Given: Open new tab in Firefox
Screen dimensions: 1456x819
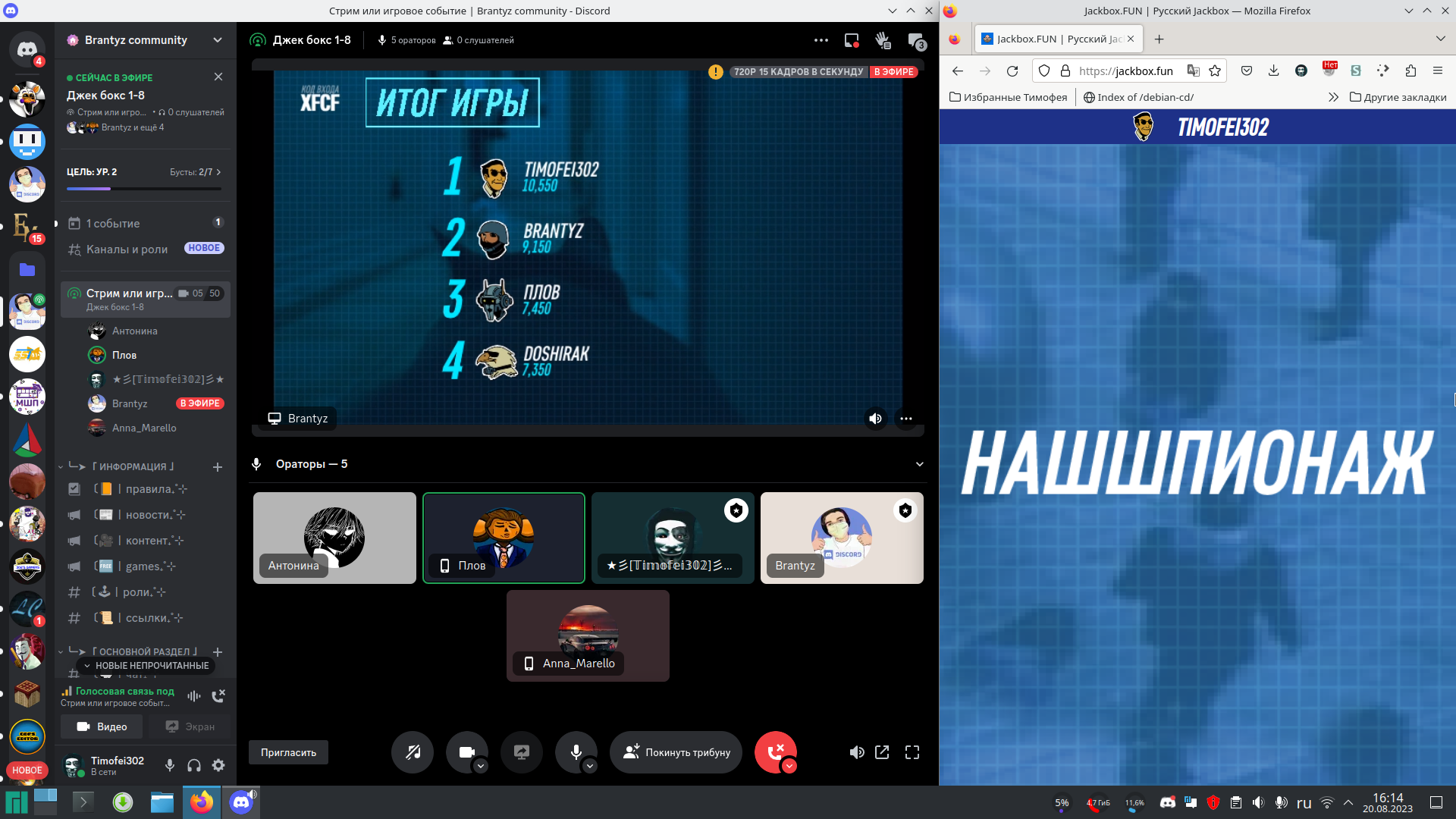Looking at the screenshot, I should [x=1159, y=39].
